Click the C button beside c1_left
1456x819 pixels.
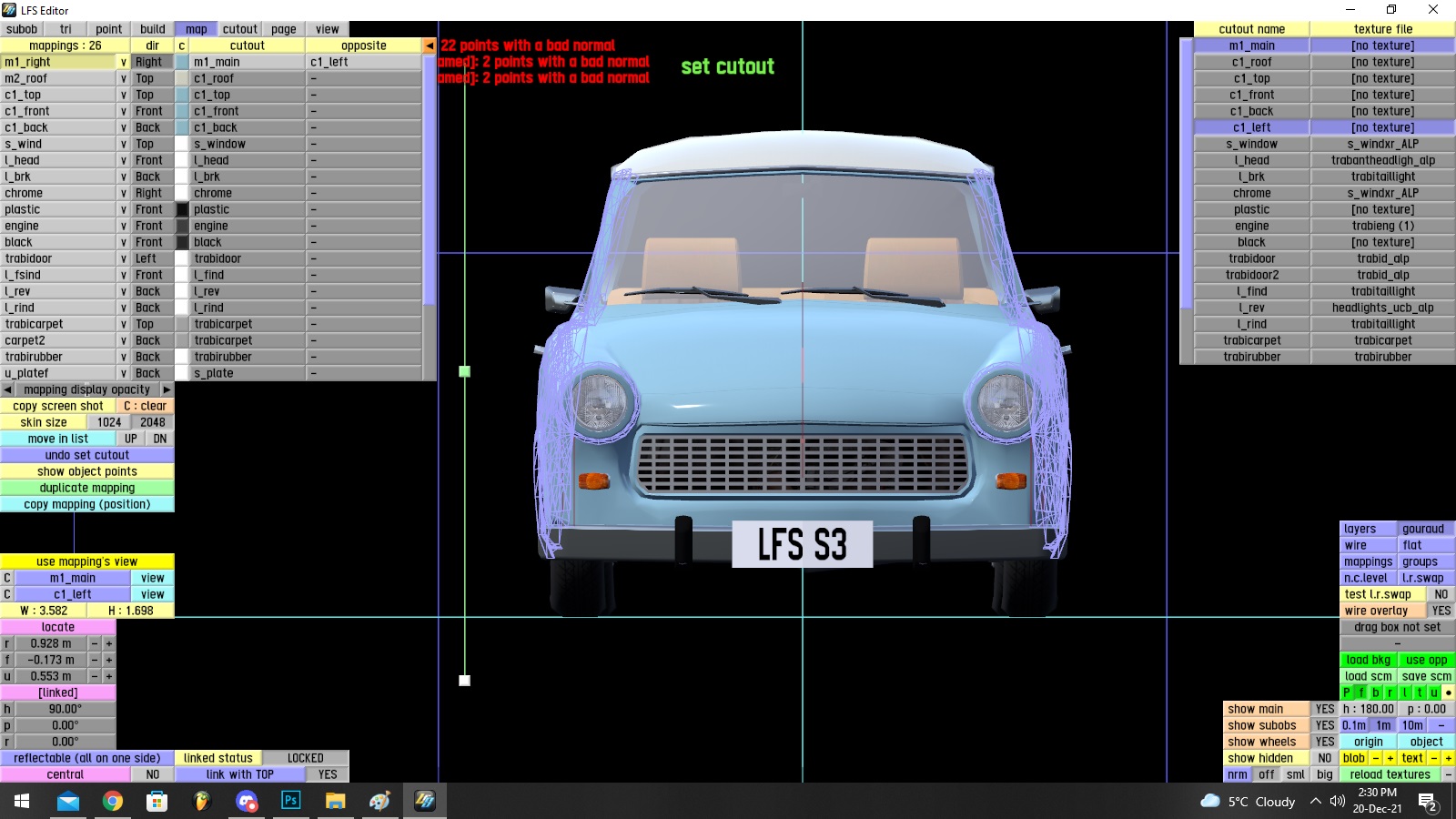pos(7,594)
